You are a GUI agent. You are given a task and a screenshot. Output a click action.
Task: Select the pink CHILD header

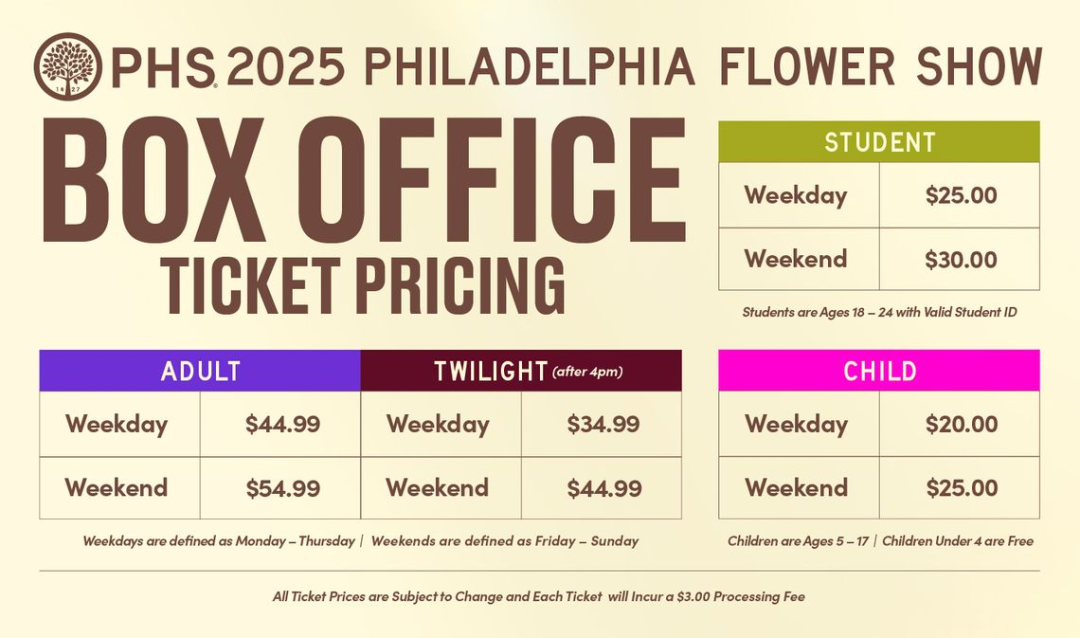879,371
